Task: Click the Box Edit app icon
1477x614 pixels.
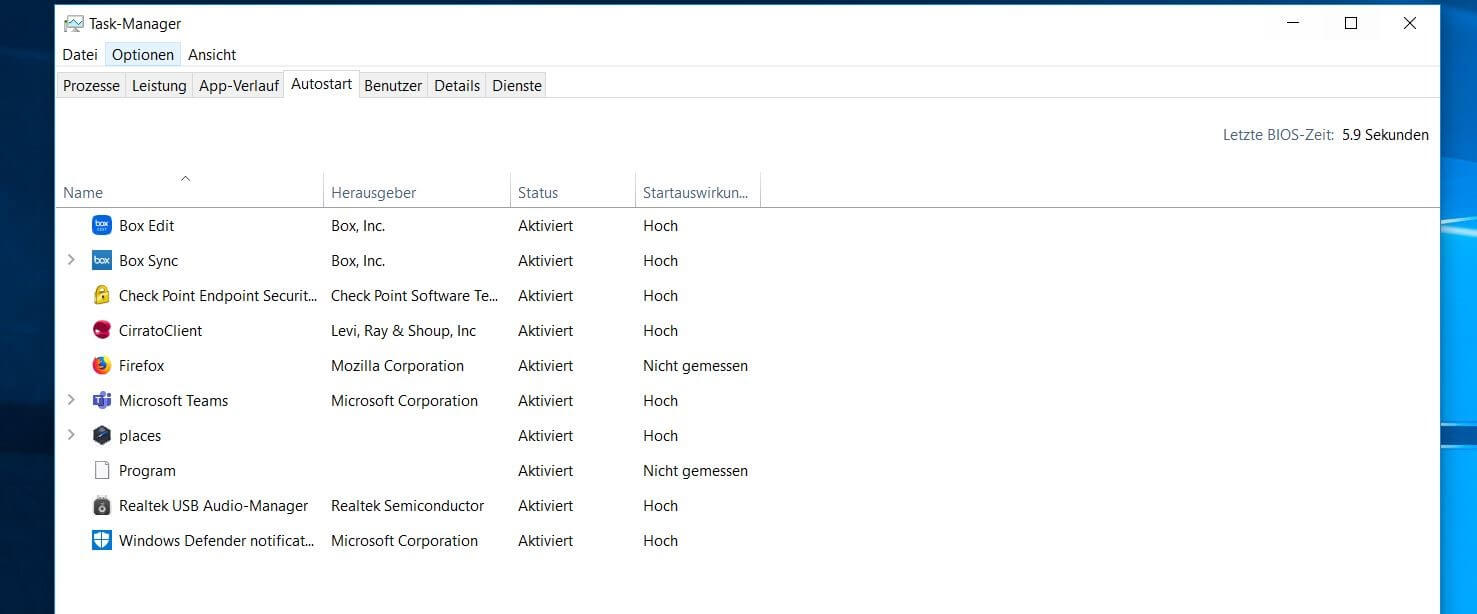Action: [x=101, y=225]
